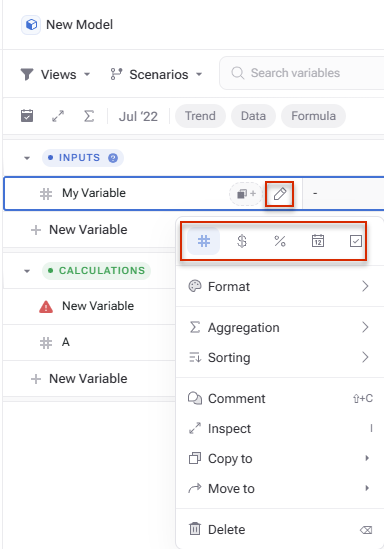Toggle the Trend column pill
This screenshot has height=549, width=384.
click(x=200, y=116)
